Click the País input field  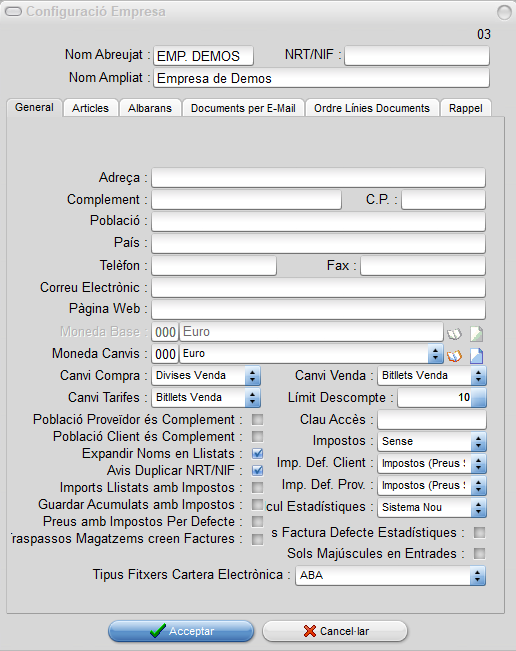coord(318,244)
